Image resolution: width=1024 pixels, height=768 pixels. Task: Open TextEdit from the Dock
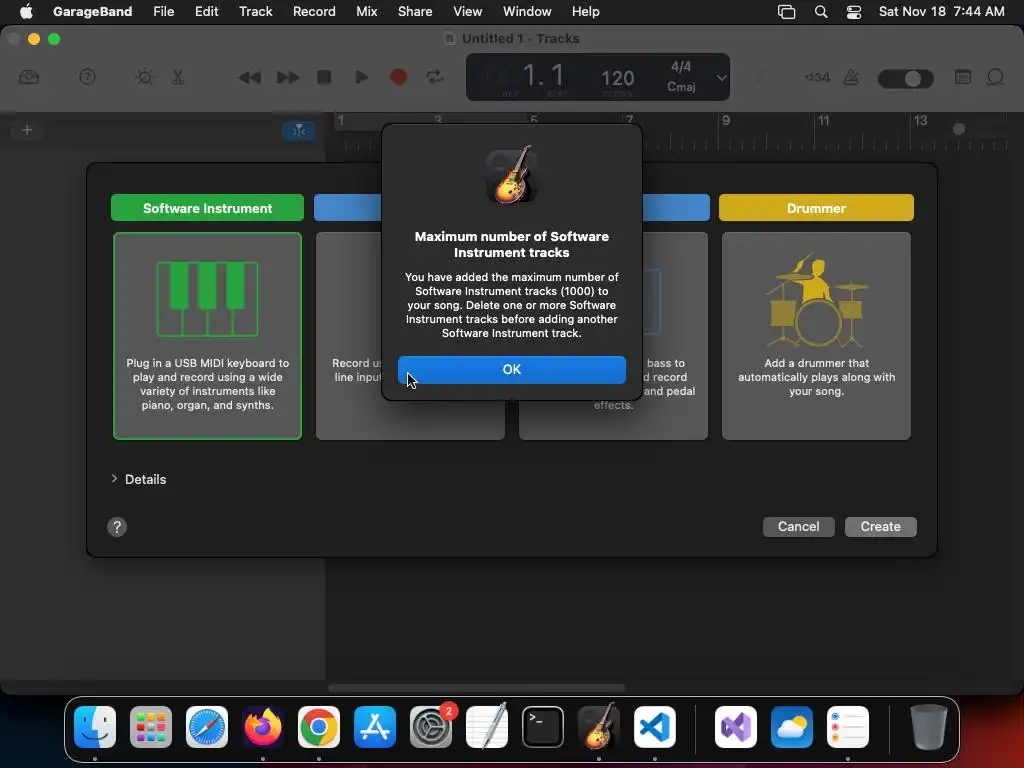point(487,727)
